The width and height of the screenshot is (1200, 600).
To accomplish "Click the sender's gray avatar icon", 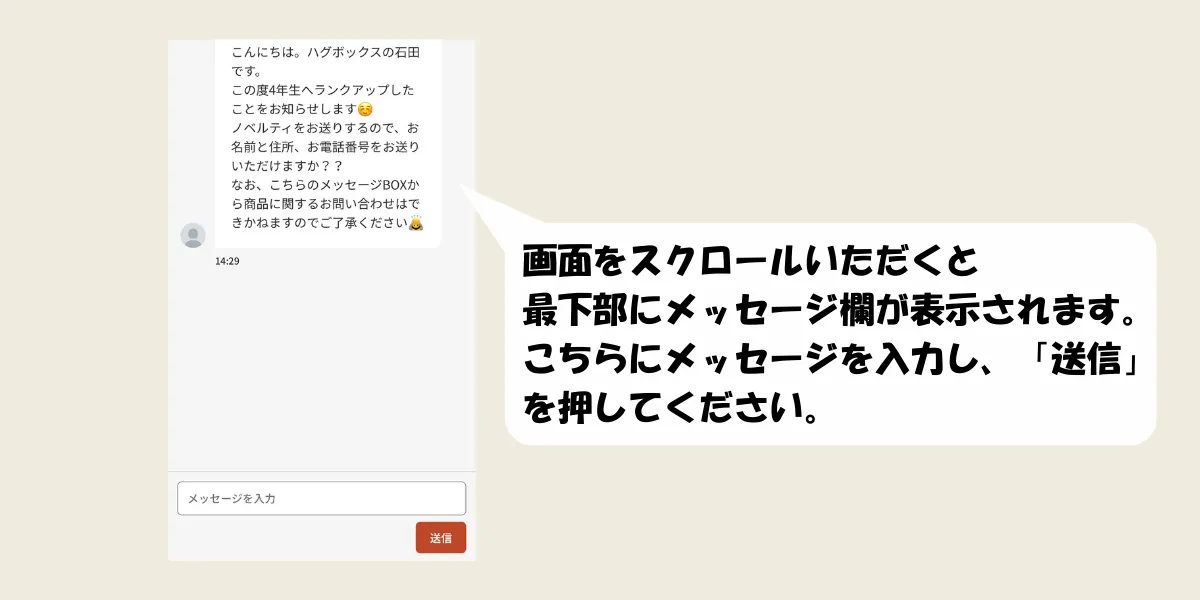I will pos(193,236).
